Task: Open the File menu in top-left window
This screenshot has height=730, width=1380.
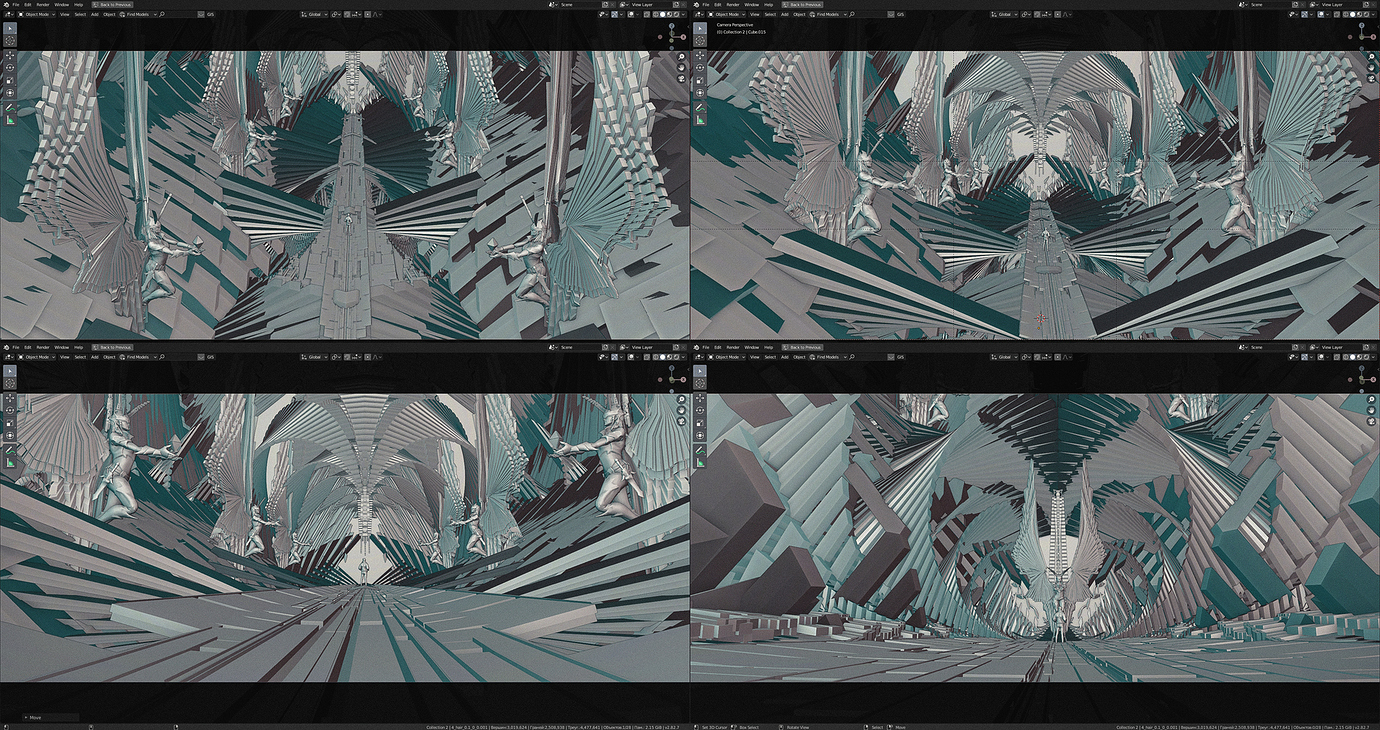Action: click(15, 4)
